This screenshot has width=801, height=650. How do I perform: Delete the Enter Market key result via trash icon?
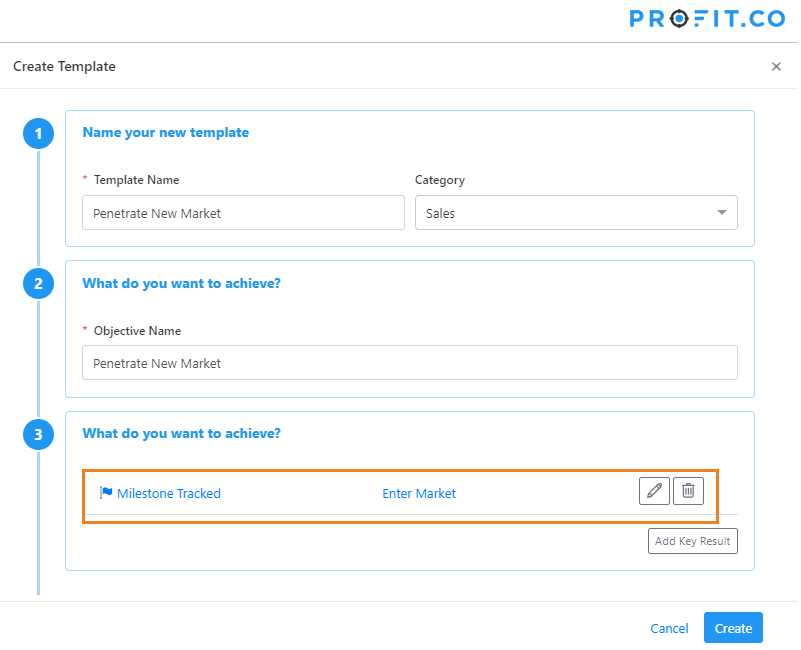tap(688, 491)
